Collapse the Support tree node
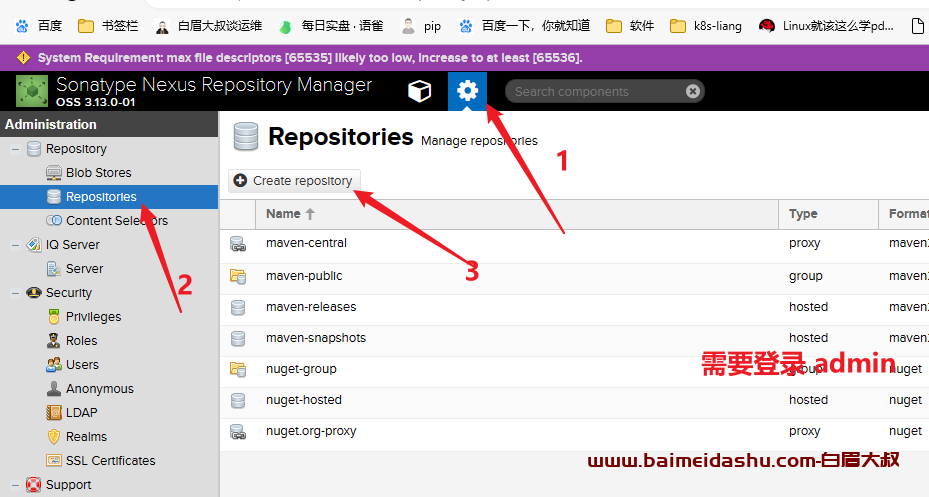929x497 pixels. pos(15,485)
